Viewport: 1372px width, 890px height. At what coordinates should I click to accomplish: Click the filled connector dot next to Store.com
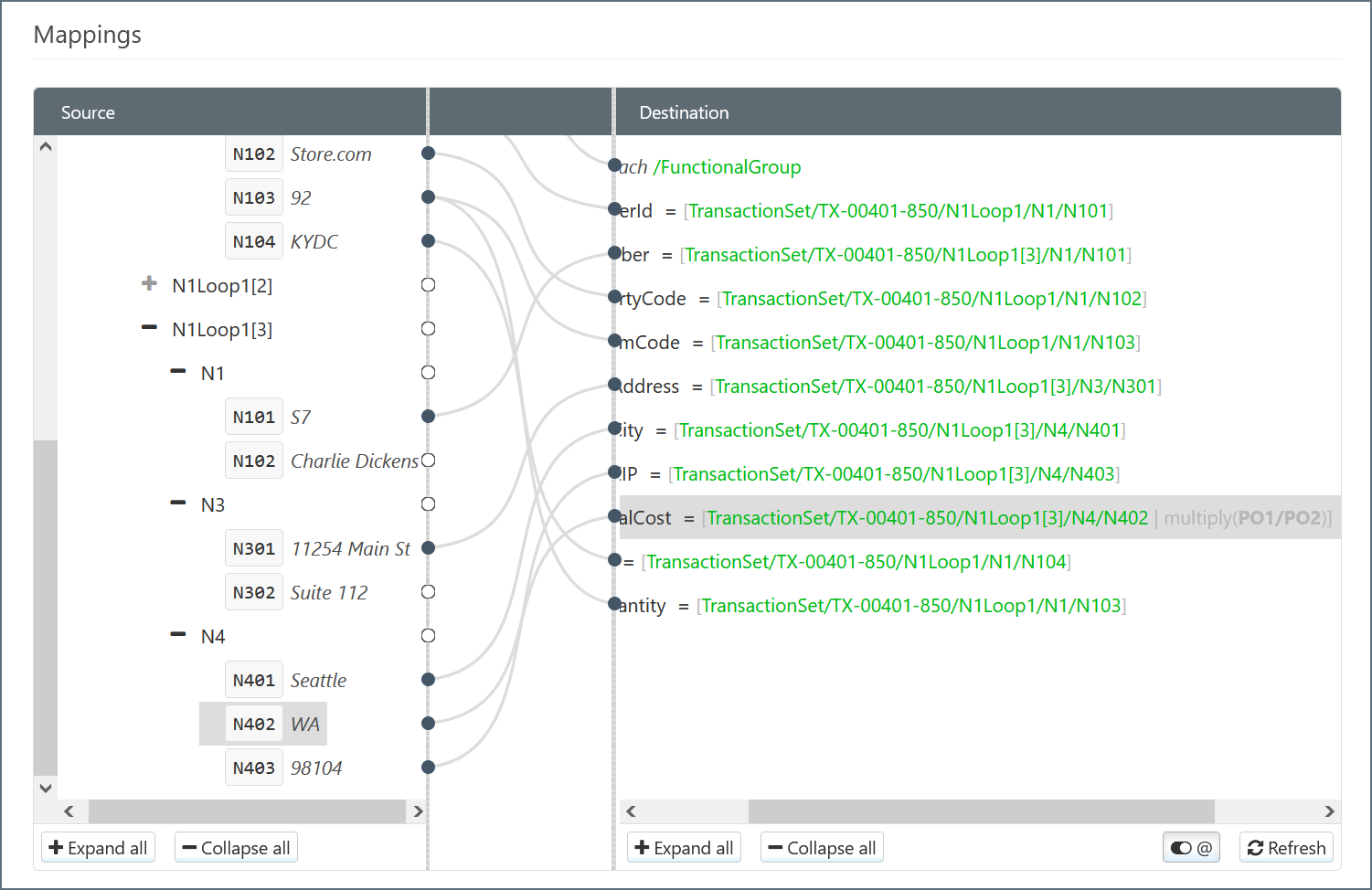point(428,154)
